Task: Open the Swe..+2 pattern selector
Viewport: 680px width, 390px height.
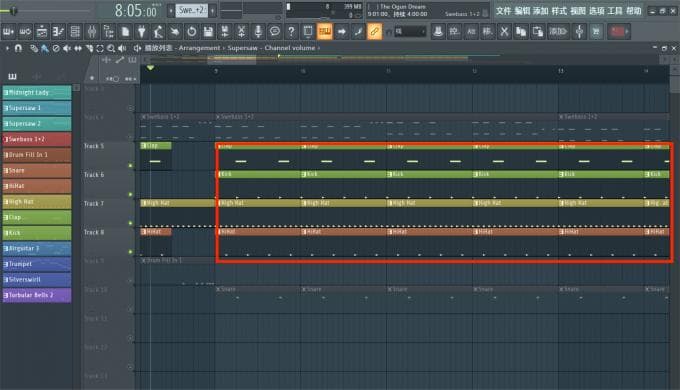Action: 191,10
